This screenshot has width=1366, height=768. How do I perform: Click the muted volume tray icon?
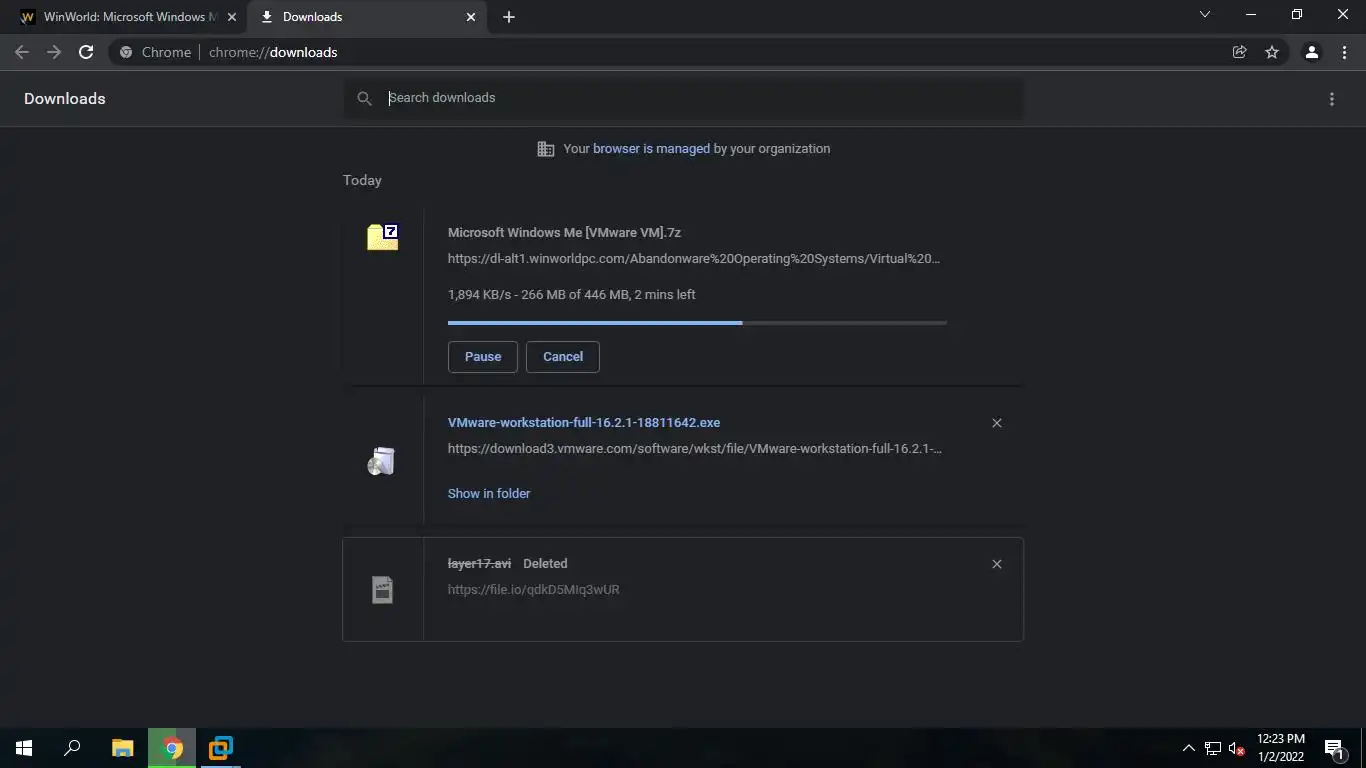pos(1237,748)
